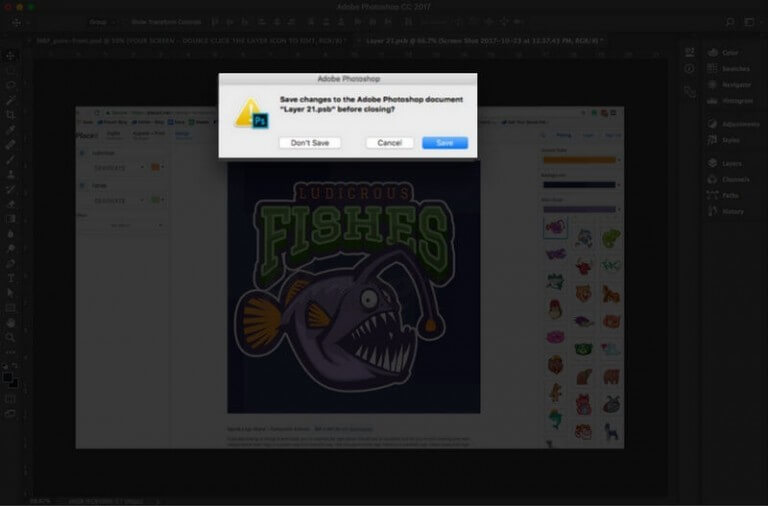Image resolution: width=768 pixels, height=506 pixels.
Task: Click the search icon in options bar
Action: (730, 22)
